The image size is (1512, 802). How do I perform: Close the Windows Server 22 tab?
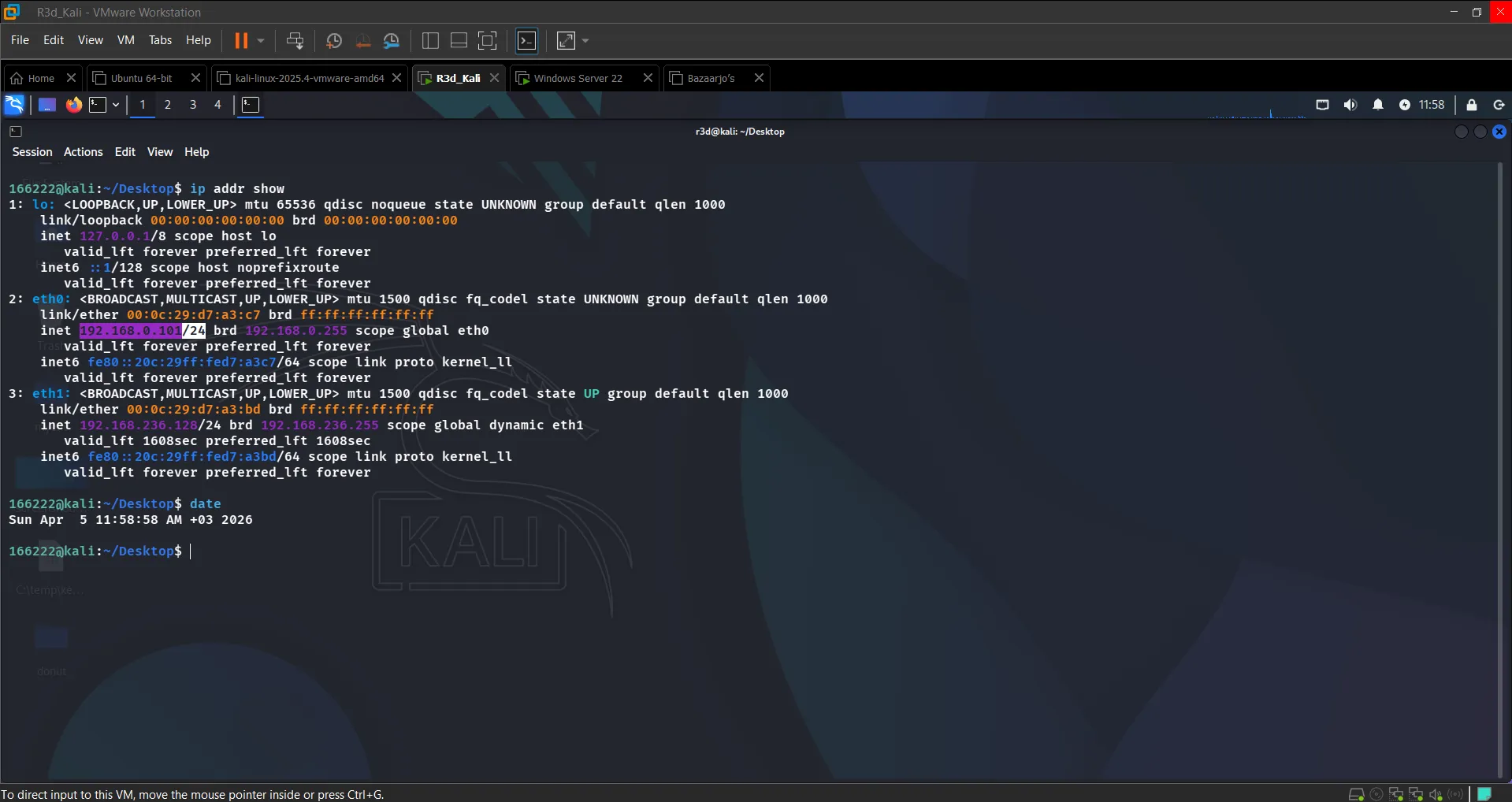pos(648,78)
